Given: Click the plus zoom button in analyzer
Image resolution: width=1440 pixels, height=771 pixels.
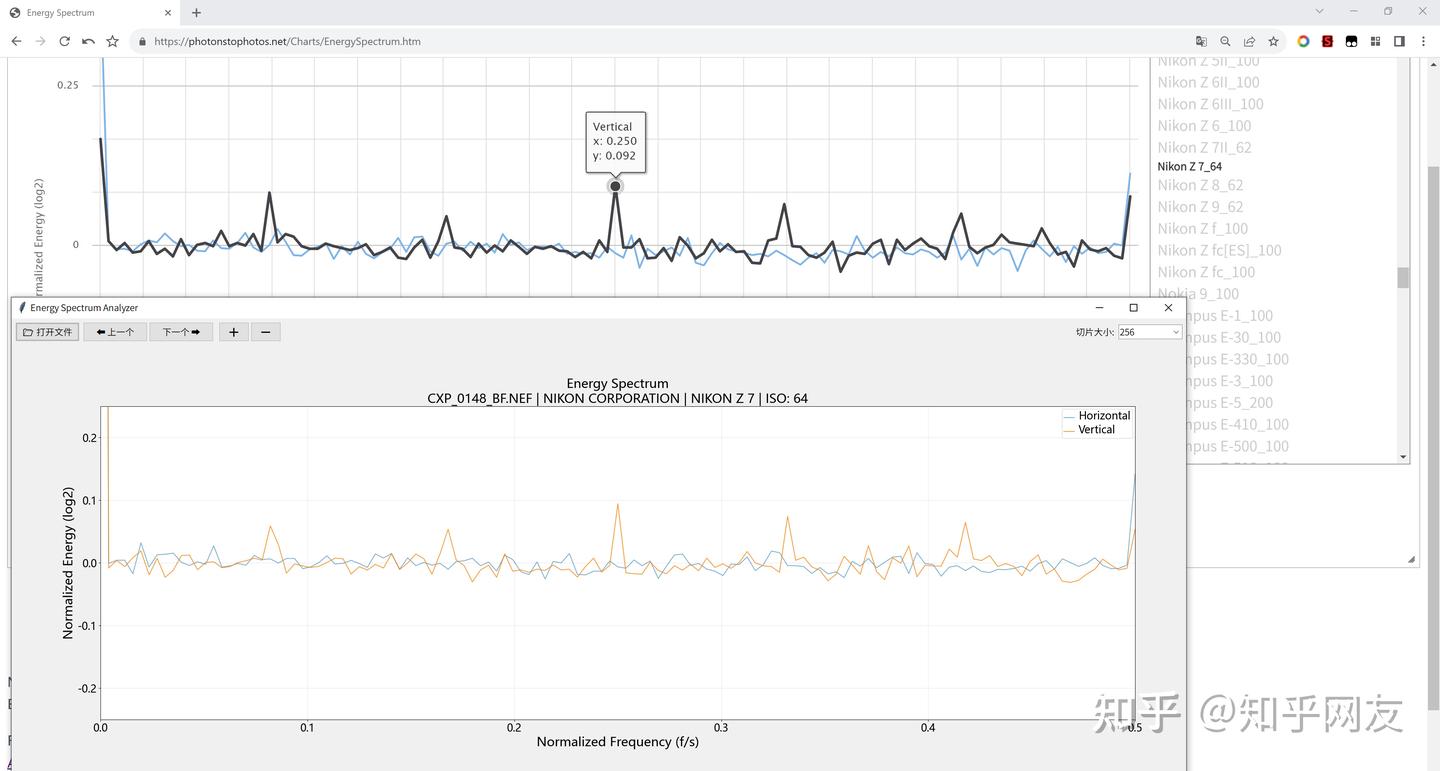Looking at the screenshot, I should [233, 332].
